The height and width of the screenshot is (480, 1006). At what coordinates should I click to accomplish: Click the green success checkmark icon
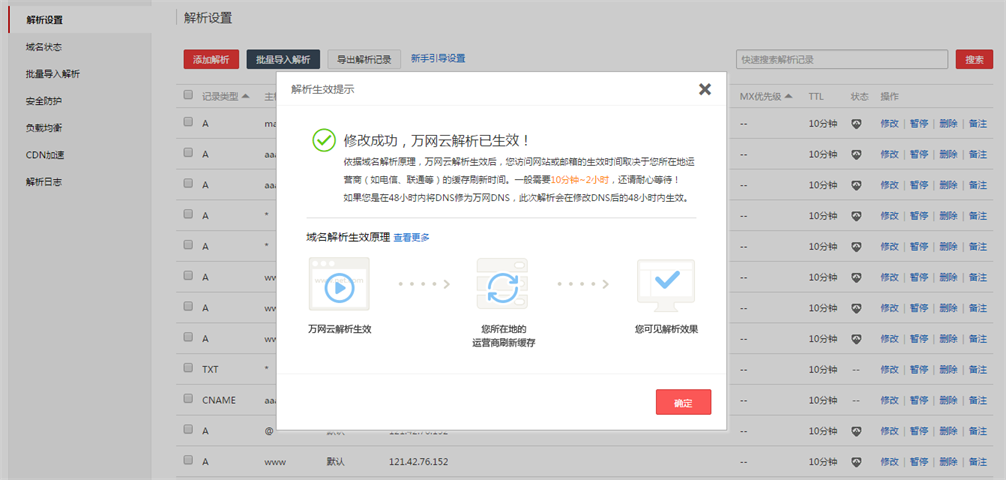click(x=324, y=140)
